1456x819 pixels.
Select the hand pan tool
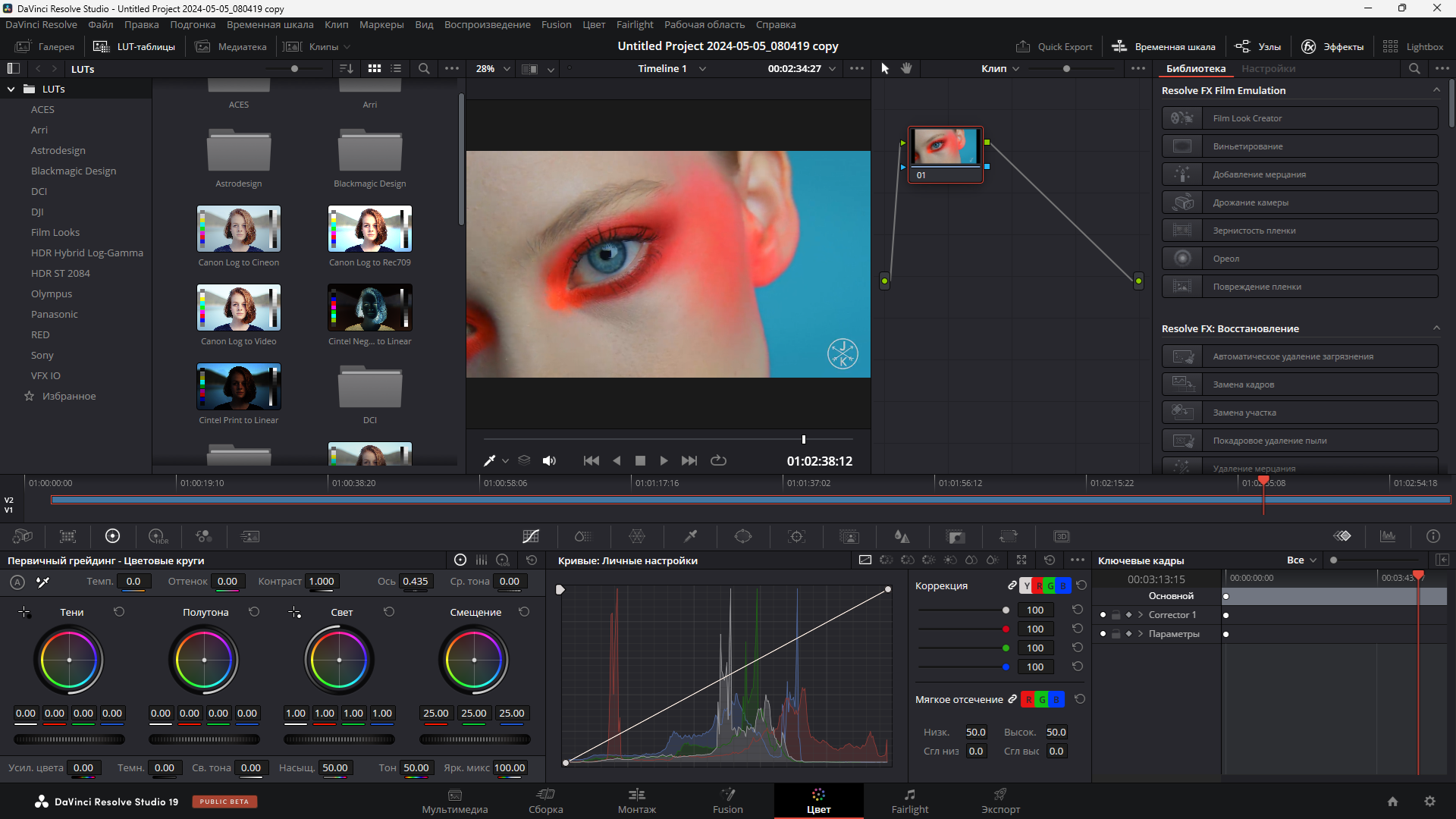[x=906, y=68]
